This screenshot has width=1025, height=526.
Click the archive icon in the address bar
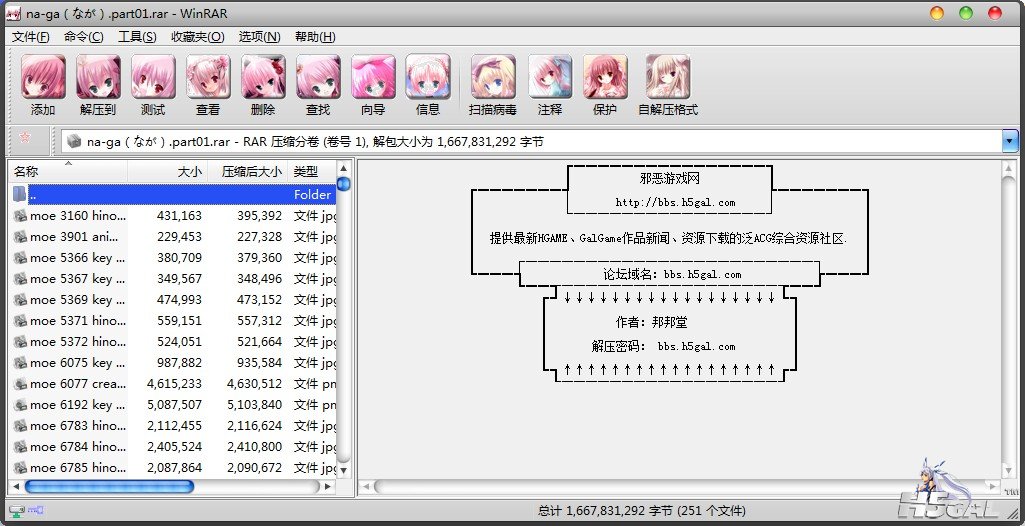74,141
